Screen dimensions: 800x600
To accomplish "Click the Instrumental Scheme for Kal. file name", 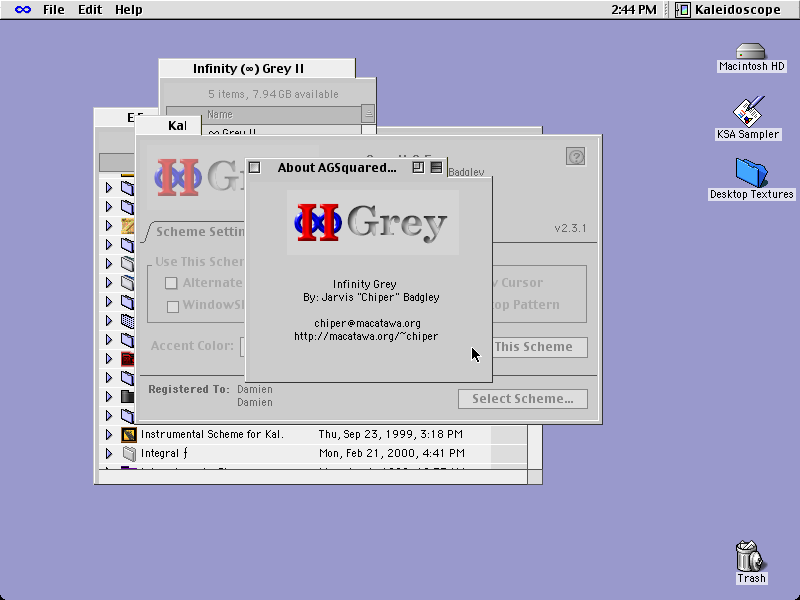I will coord(212,434).
